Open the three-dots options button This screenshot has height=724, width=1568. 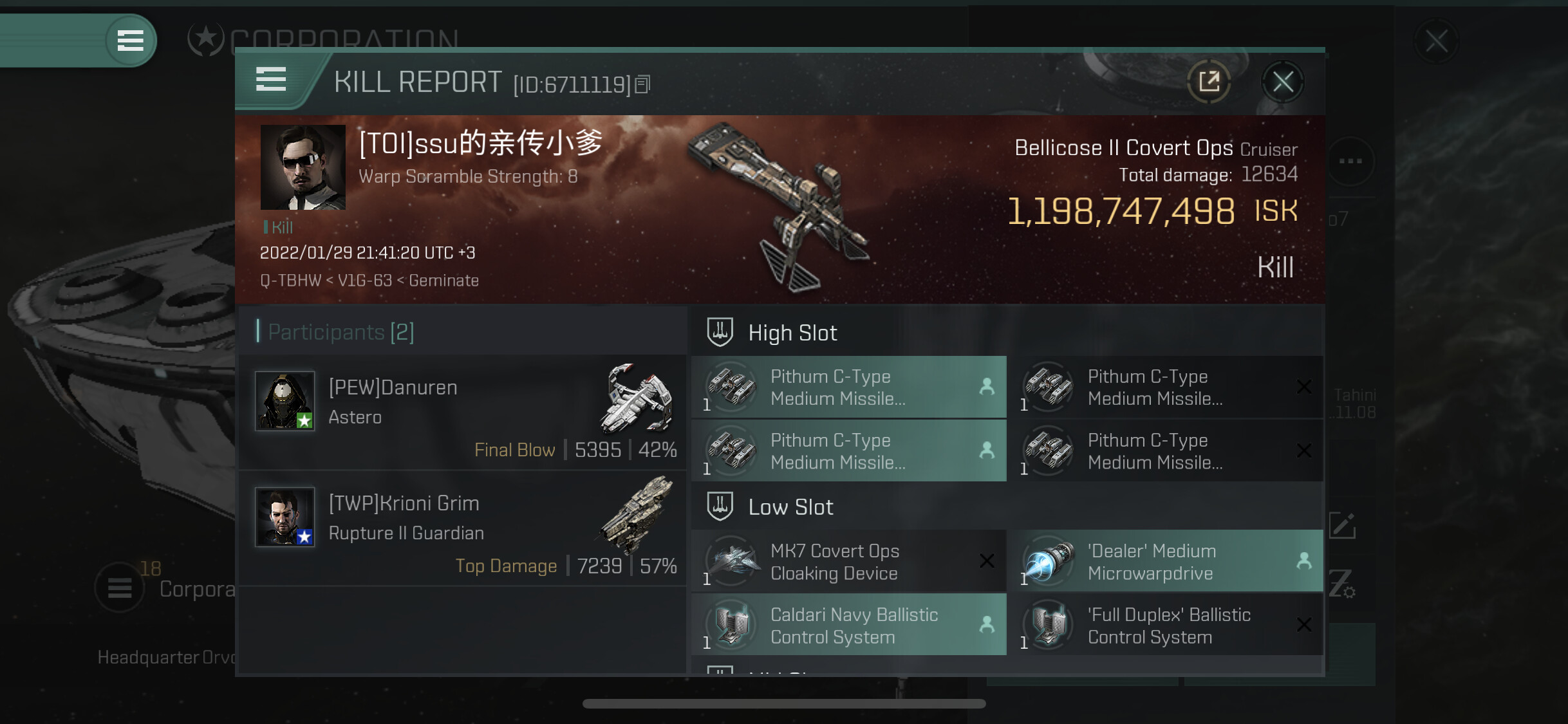[1350, 161]
